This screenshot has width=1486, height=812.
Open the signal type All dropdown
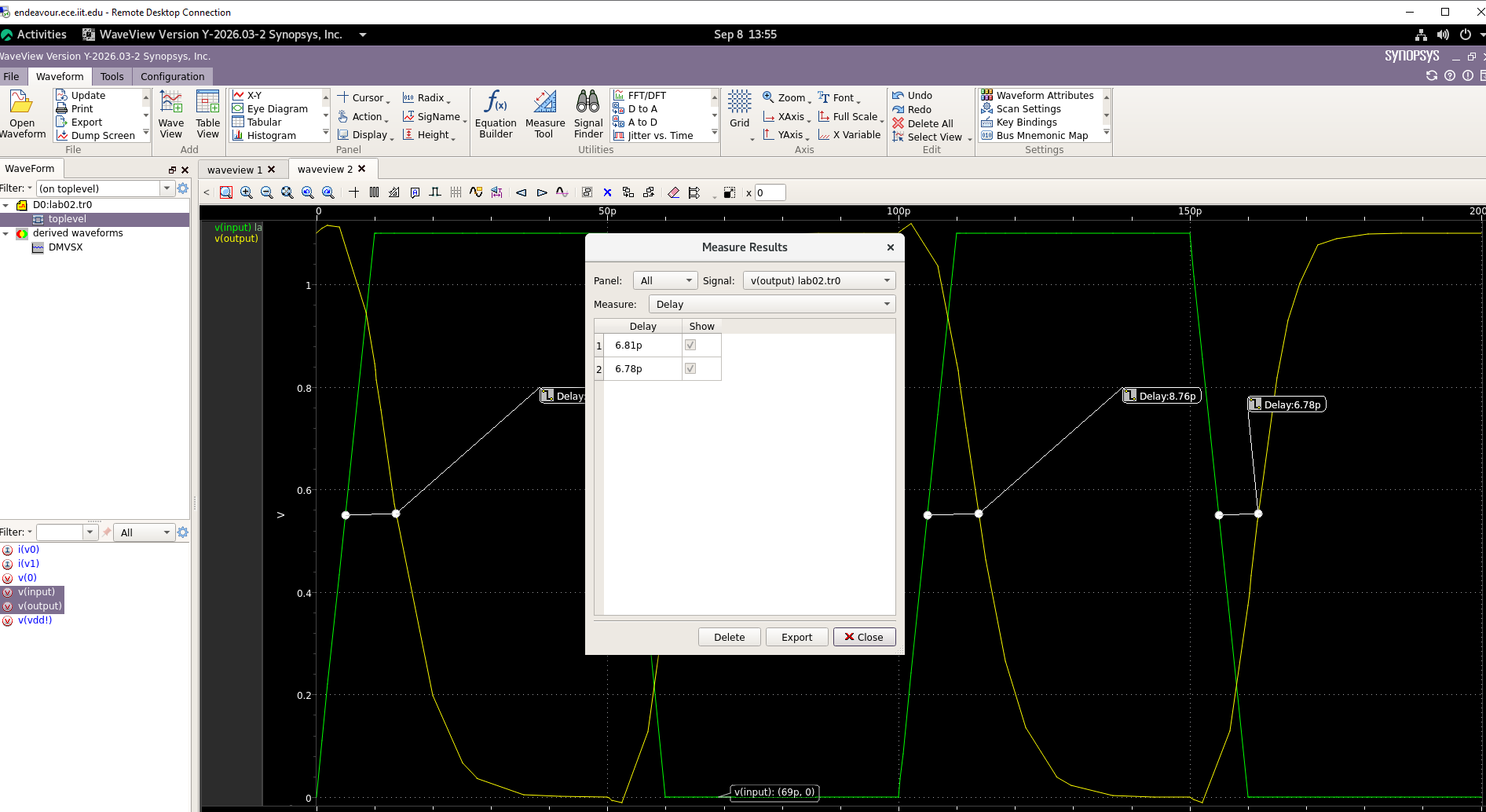(145, 532)
